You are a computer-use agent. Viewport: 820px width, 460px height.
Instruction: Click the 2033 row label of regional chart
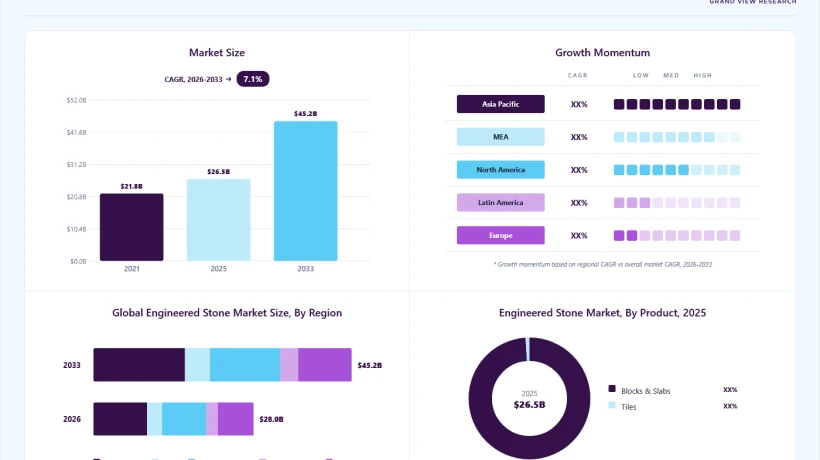[x=72, y=365]
